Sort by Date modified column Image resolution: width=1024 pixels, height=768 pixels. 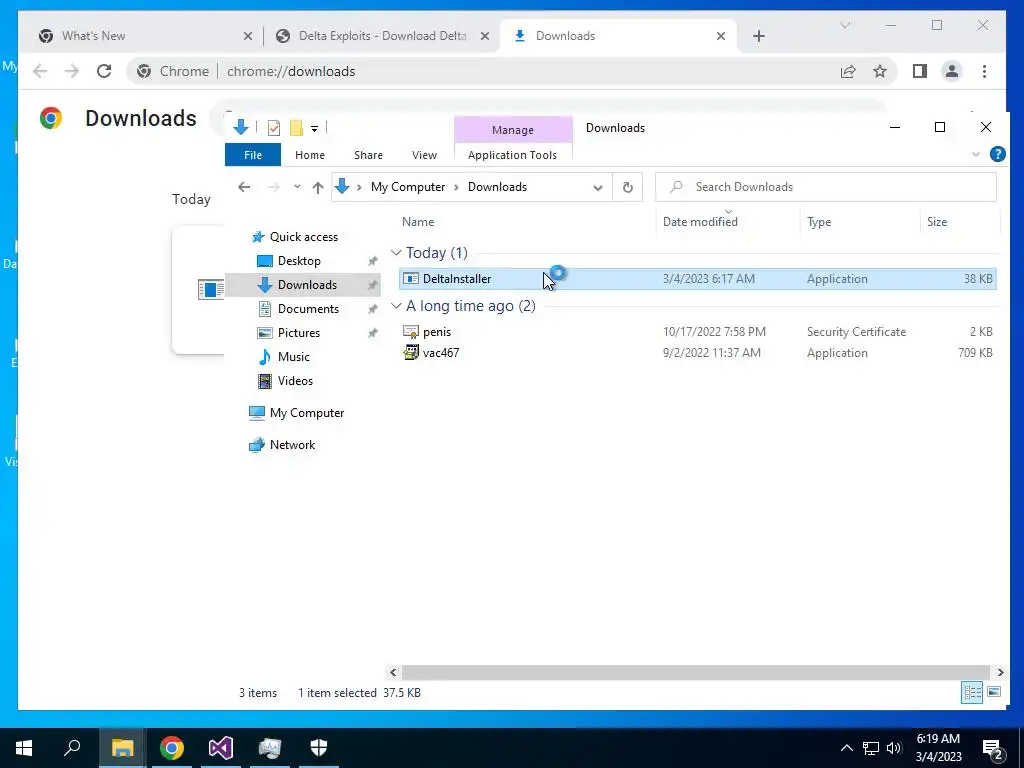pyautogui.click(x=700, y=222)
